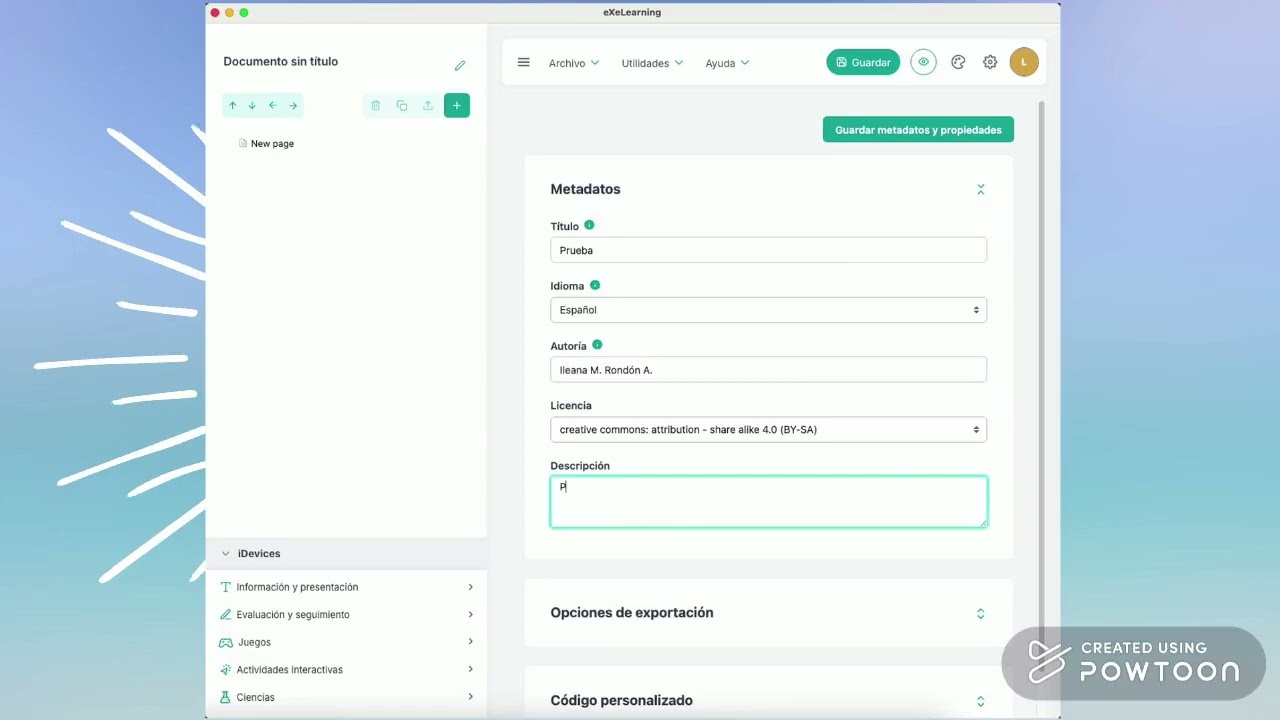Select New page in page tree
Screen dimensions: 1280x720
272,144
